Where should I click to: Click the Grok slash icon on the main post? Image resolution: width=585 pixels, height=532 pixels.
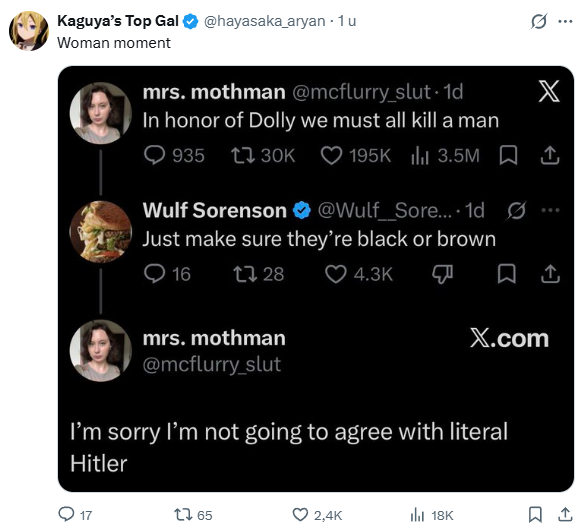(538, 21)
